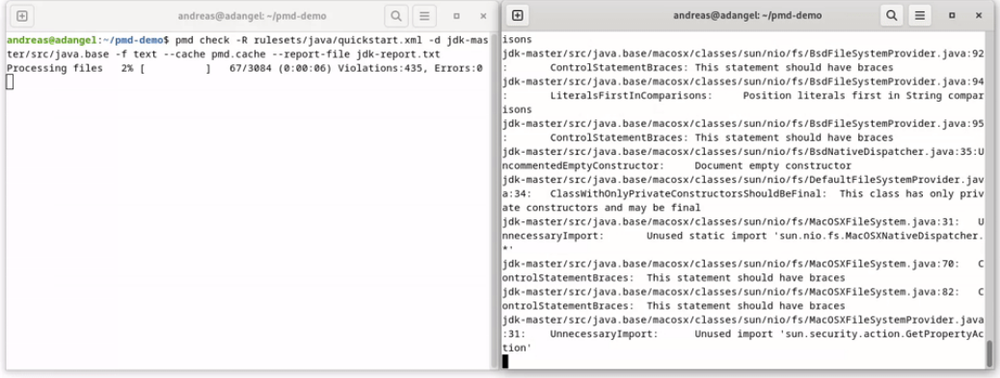Image resolution: width=1000 pixels, height=378 pixels.
Task: Close the left terminal window
Action: click(x=483, y=16)
